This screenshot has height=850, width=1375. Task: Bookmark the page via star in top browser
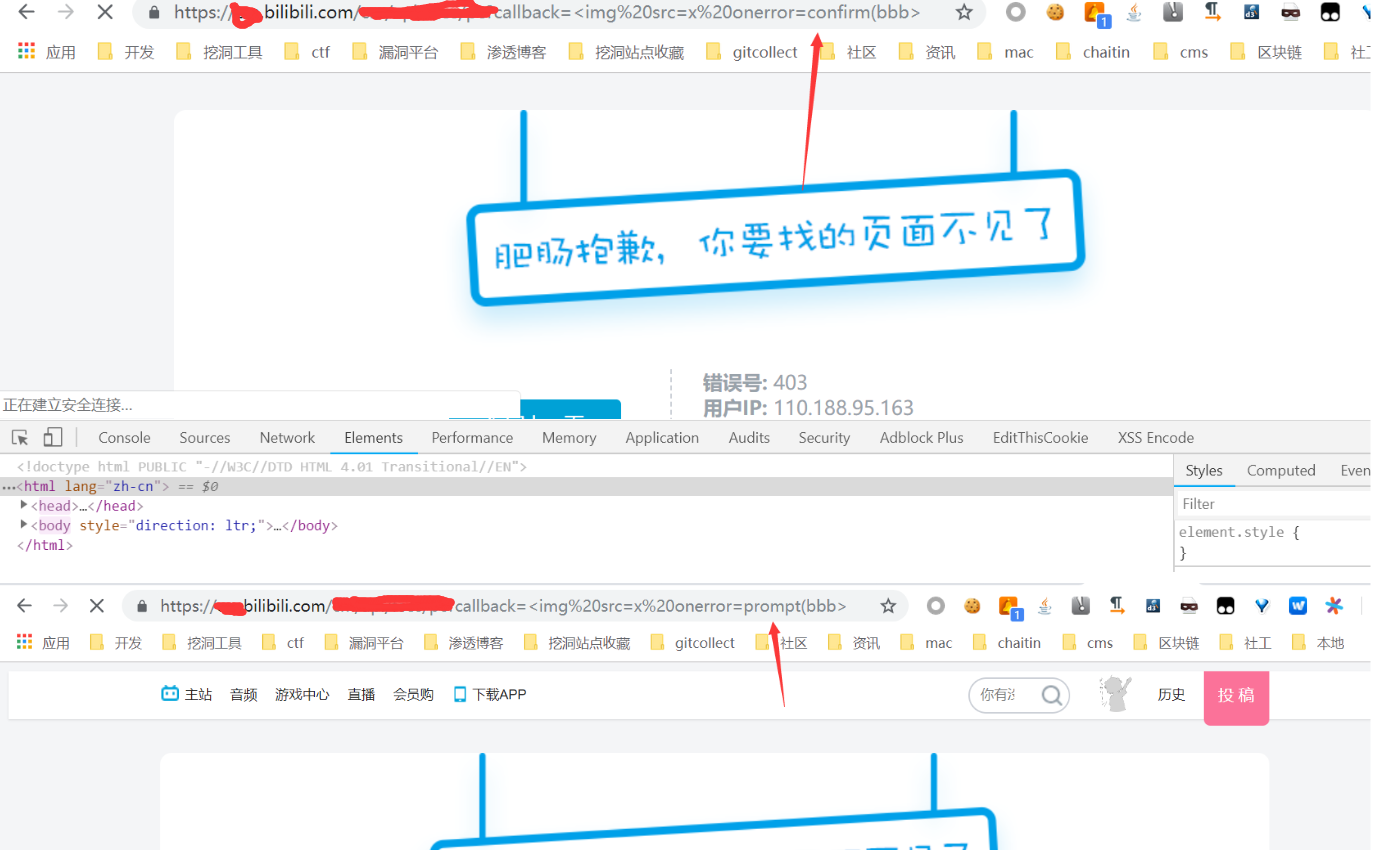pos(964,12)
